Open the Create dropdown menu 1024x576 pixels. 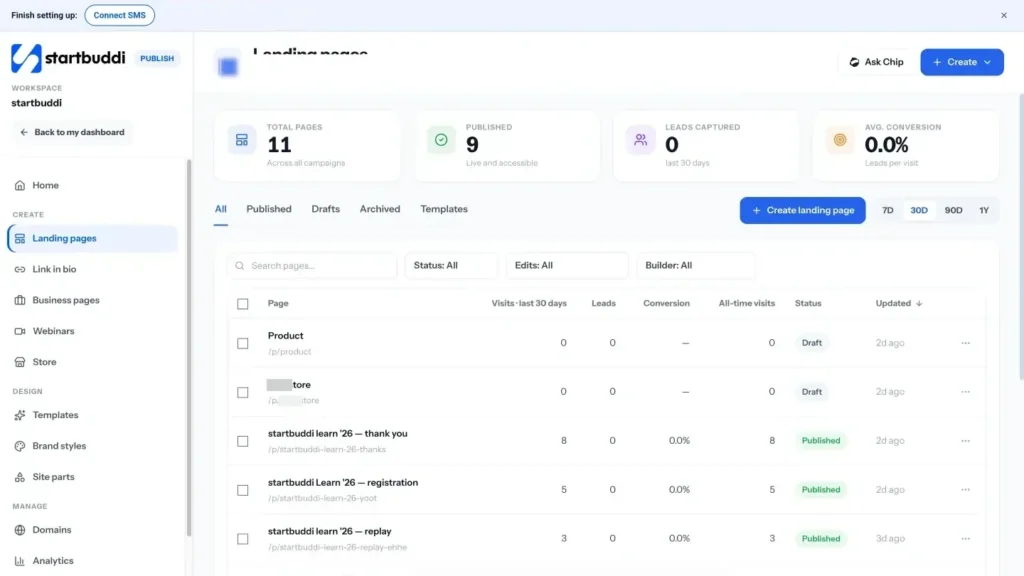(962, 62)
